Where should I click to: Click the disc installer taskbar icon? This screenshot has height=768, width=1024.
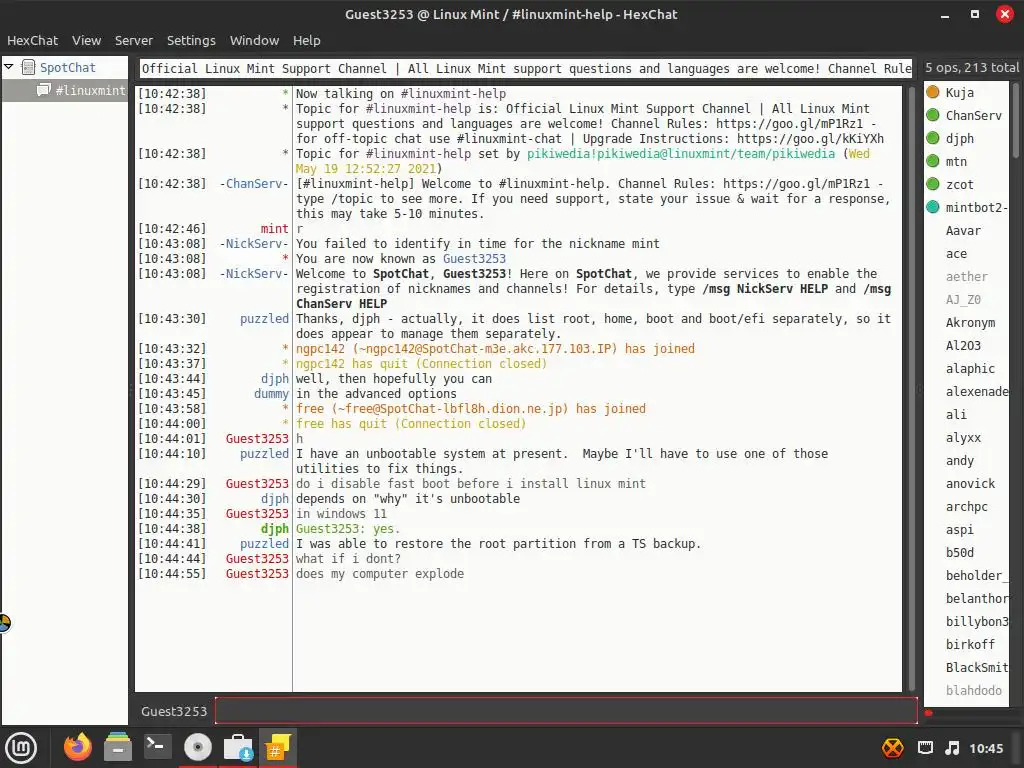tap(197, 747)
